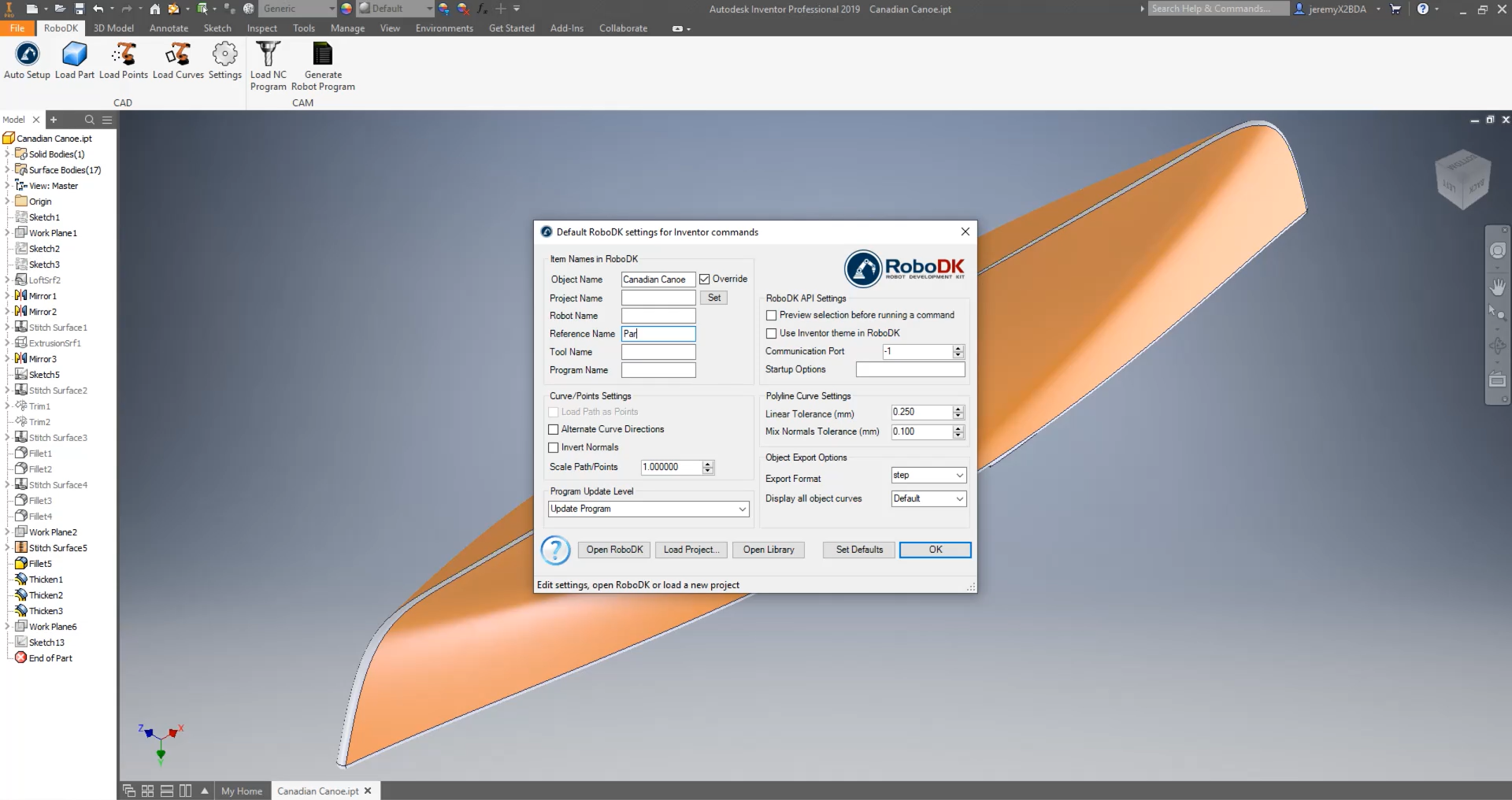Click the Auto Setup icon
This screenshot has height=800, width=1512.
point(27,55)
